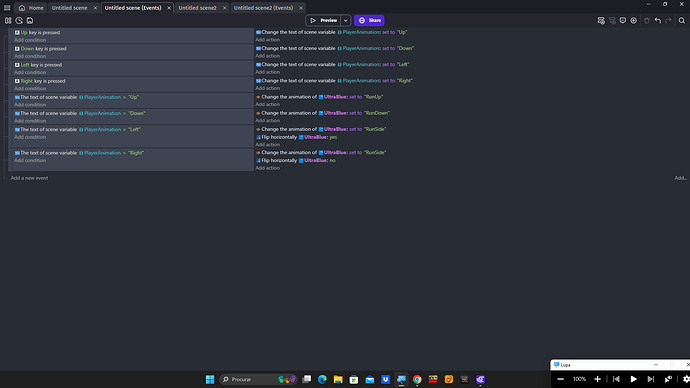Close the Untitled scene tab
This screenshot has height=388, width=690.
click(95, 8)
